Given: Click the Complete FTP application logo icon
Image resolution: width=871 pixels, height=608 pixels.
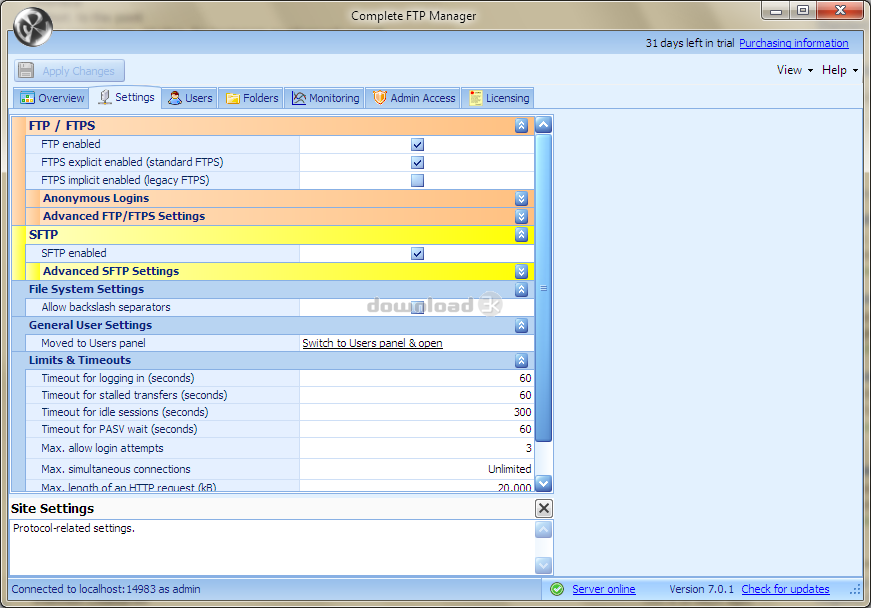Looking at the screenshot, I should [x=33, y=27].
